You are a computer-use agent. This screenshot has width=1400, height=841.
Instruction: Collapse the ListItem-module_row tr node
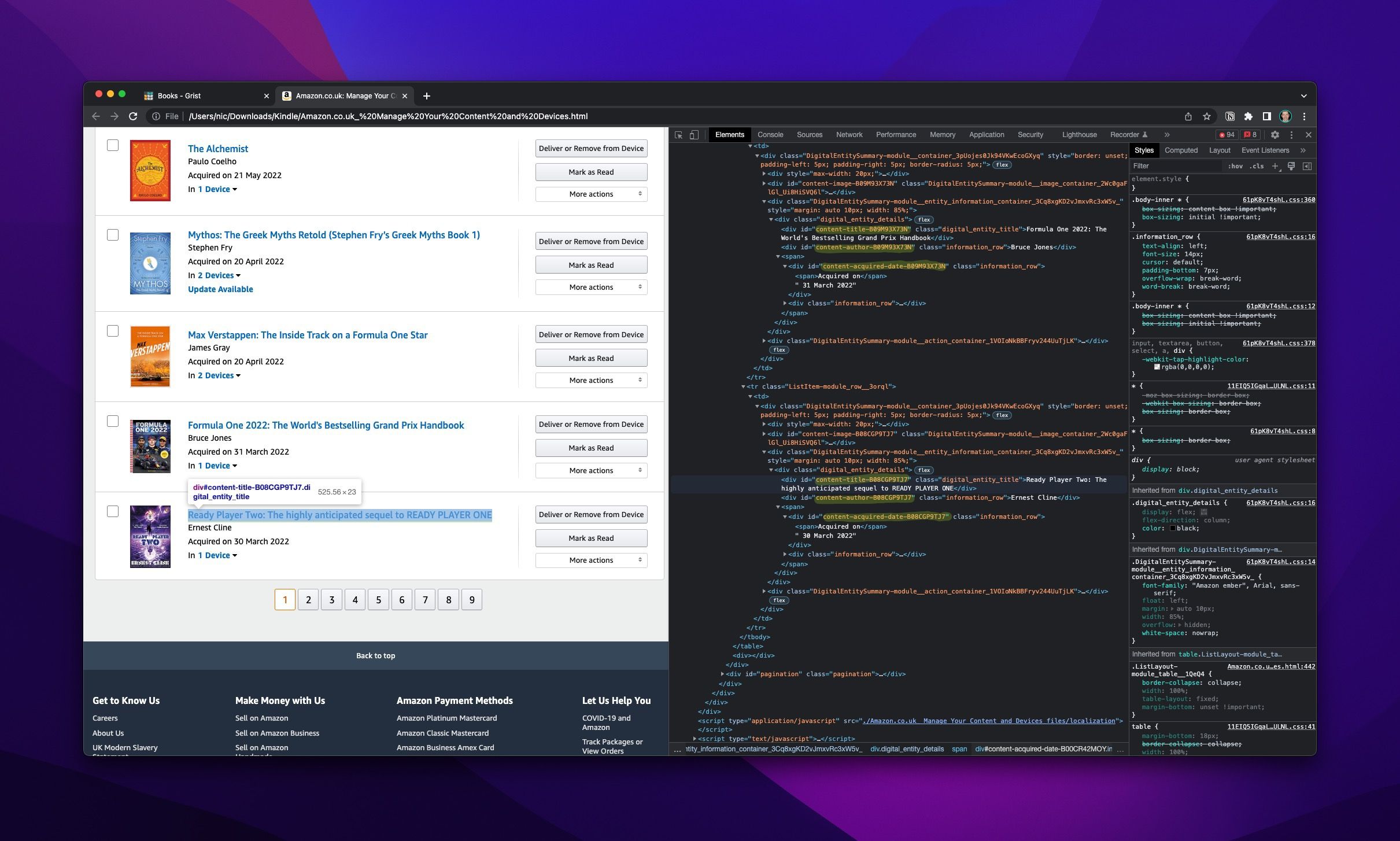(743, 387)
